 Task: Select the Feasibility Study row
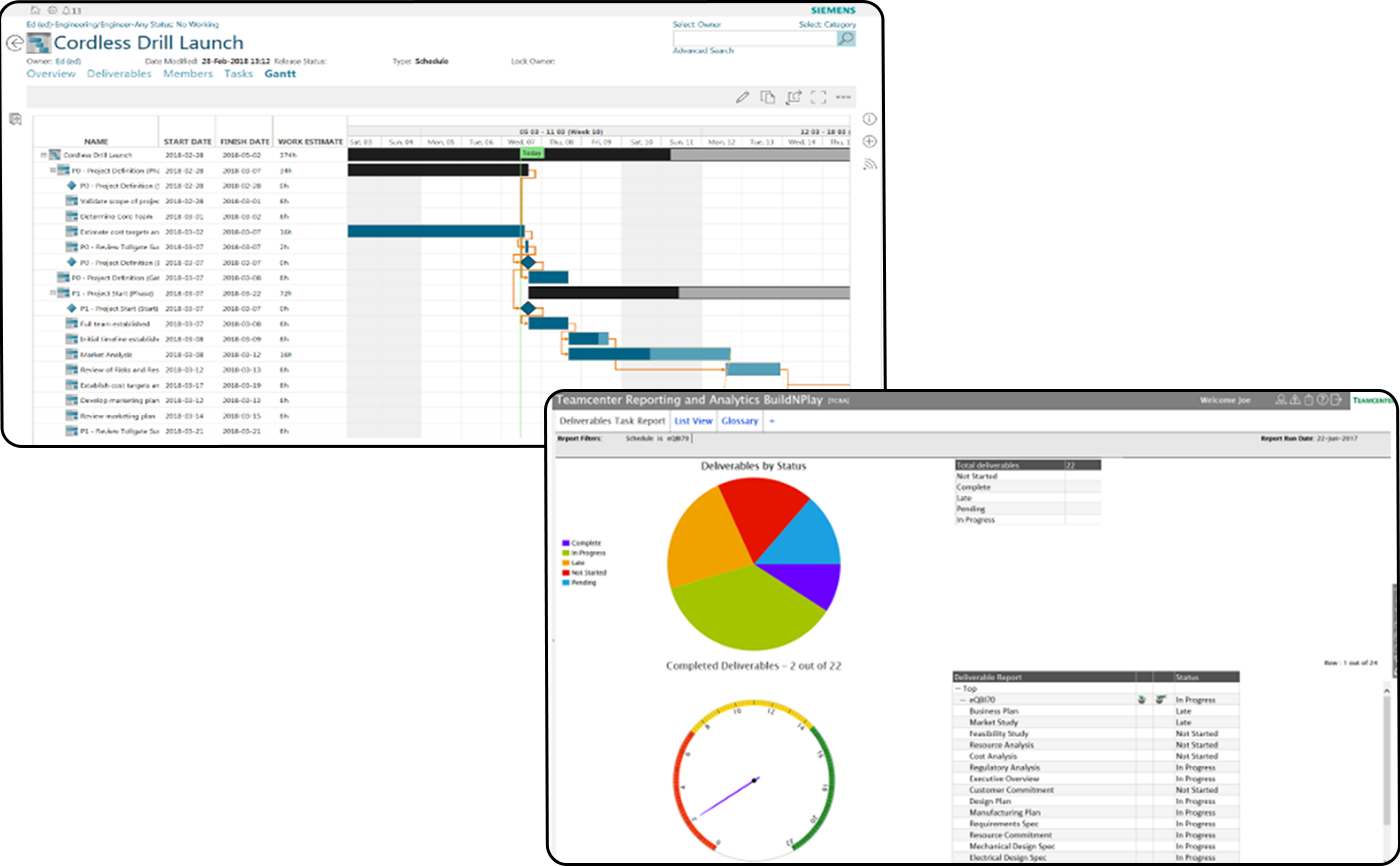pyautogui.click(x=1096, y=733)
